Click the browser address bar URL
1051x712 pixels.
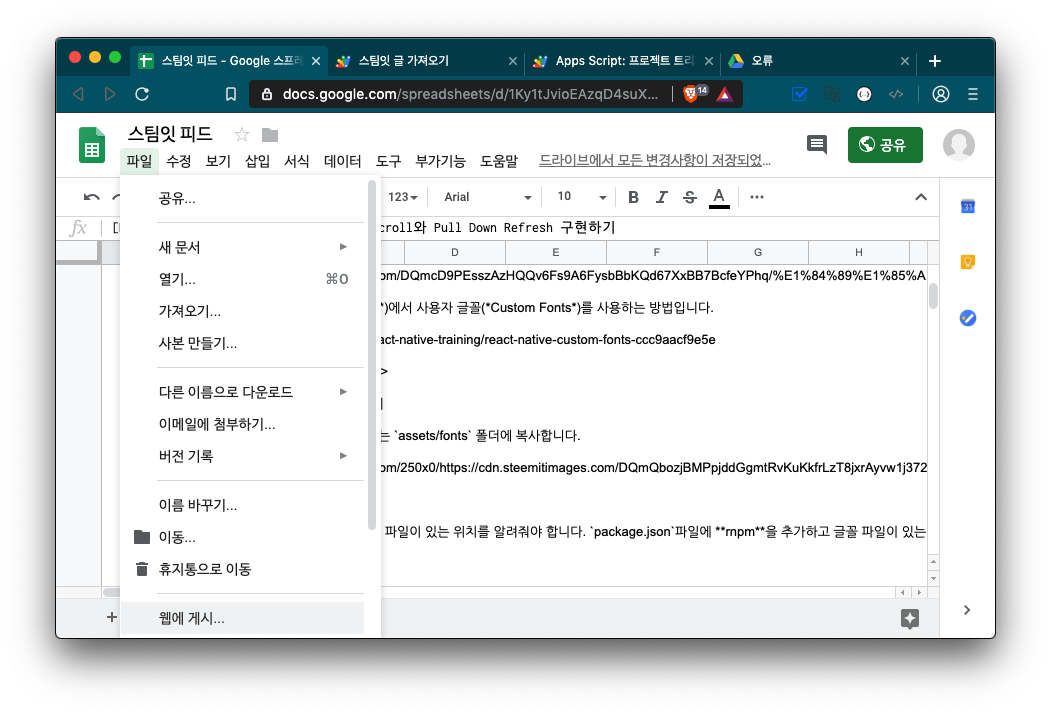click(470, 94)
